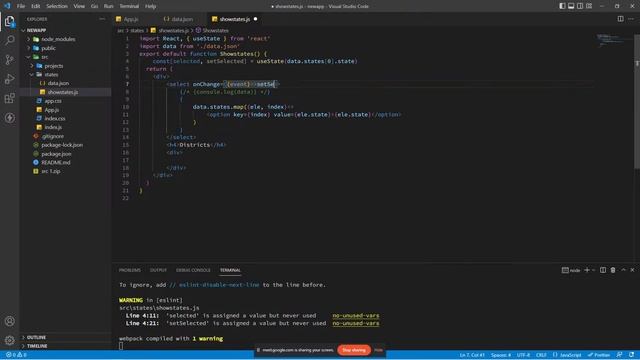Click Stop sharing button
This screenshot has width=640, height=360.
pyautogui.click(x=354, y=350)
